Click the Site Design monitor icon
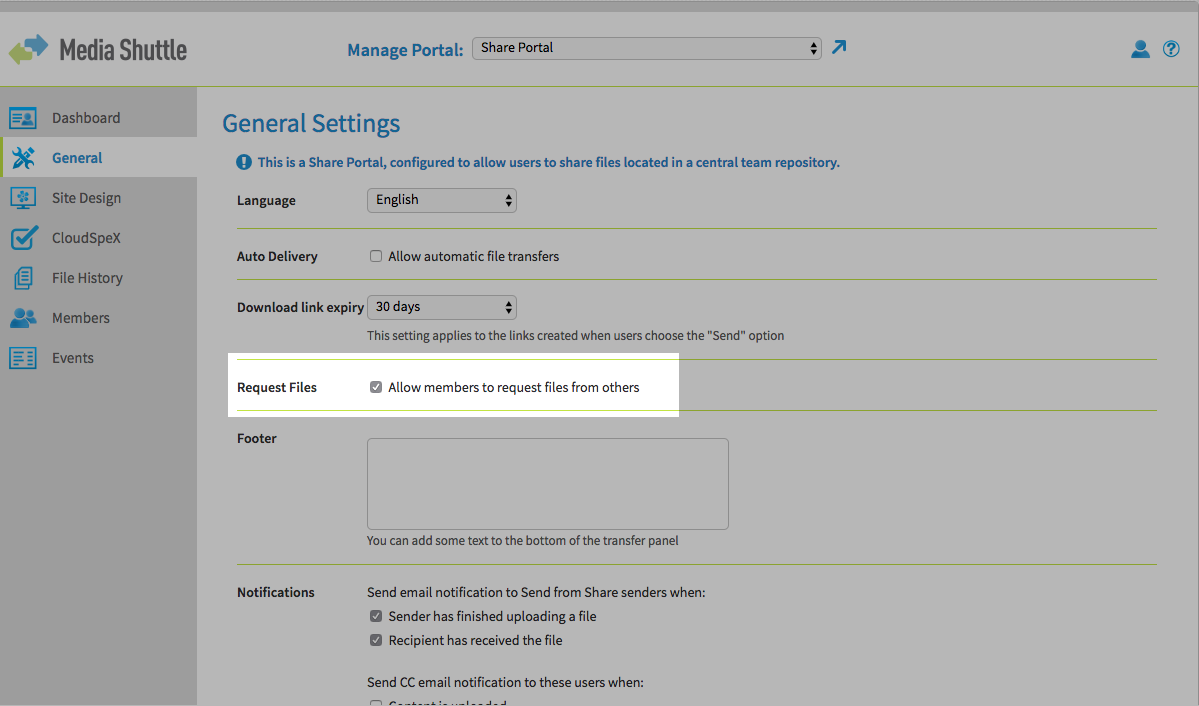The image size is (1199, 706). (x=23, y=197)
